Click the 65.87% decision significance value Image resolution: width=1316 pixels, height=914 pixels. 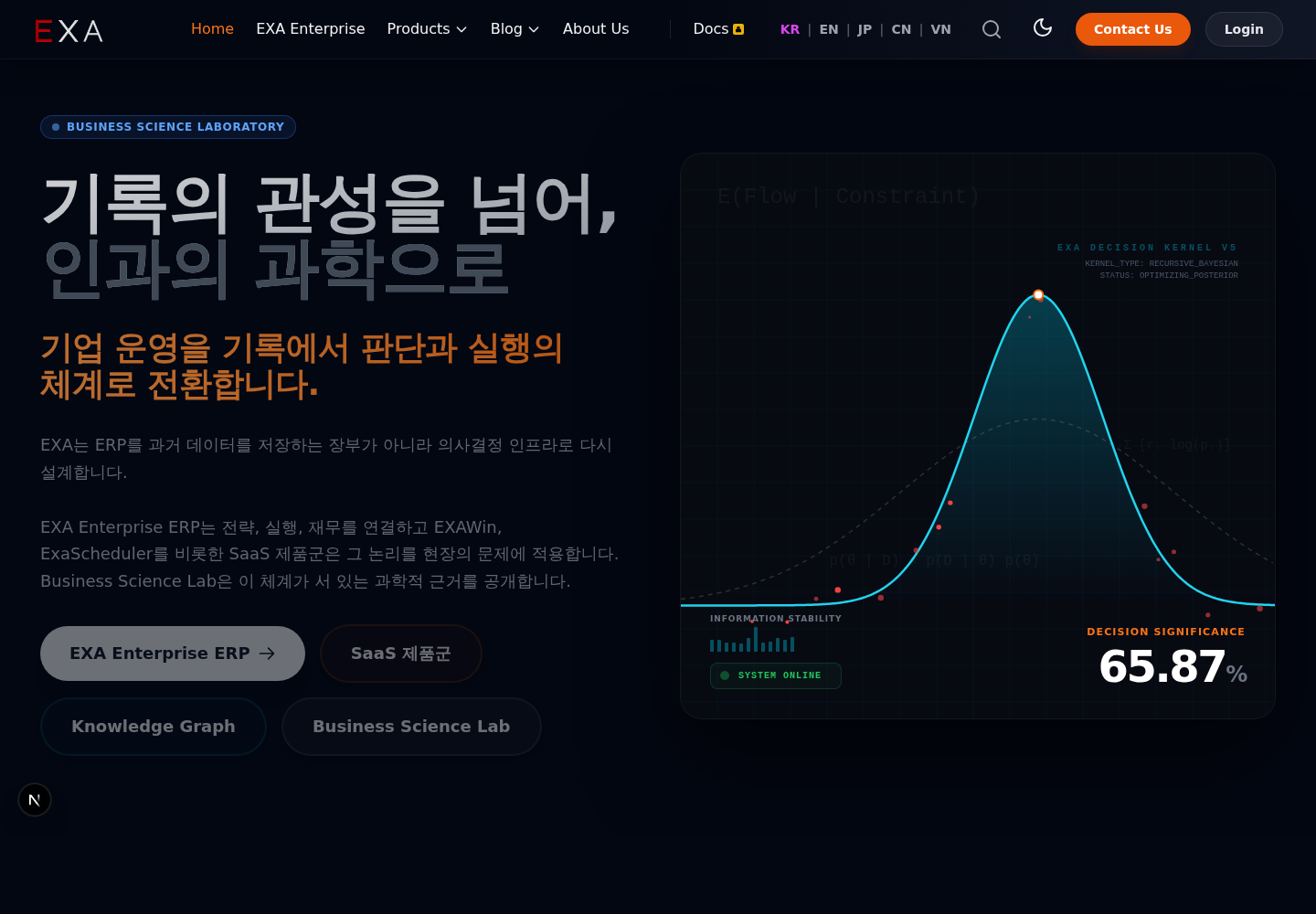click(1173, 667)
